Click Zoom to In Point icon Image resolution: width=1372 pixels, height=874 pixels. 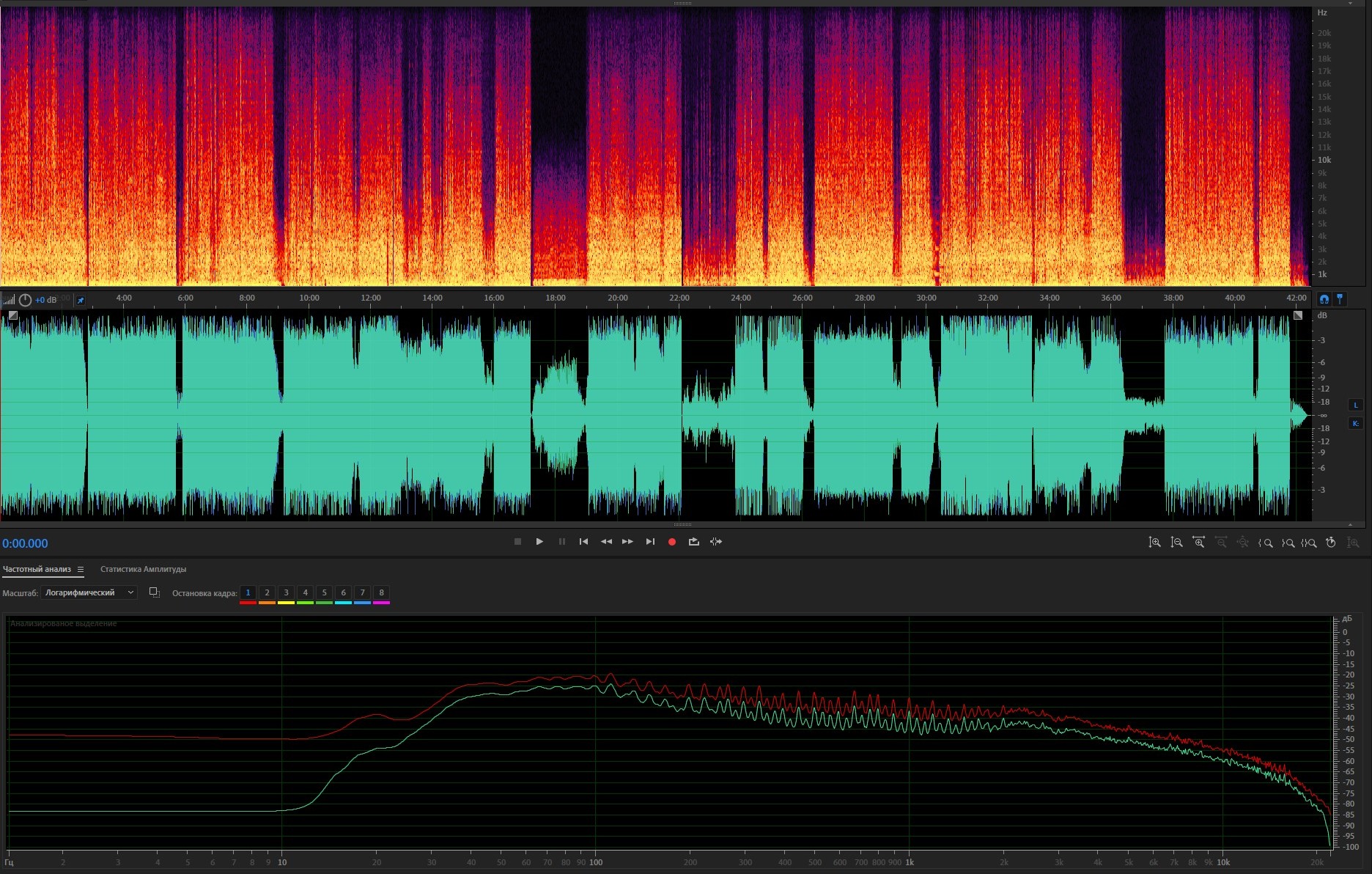click(x=1266, y=543)
